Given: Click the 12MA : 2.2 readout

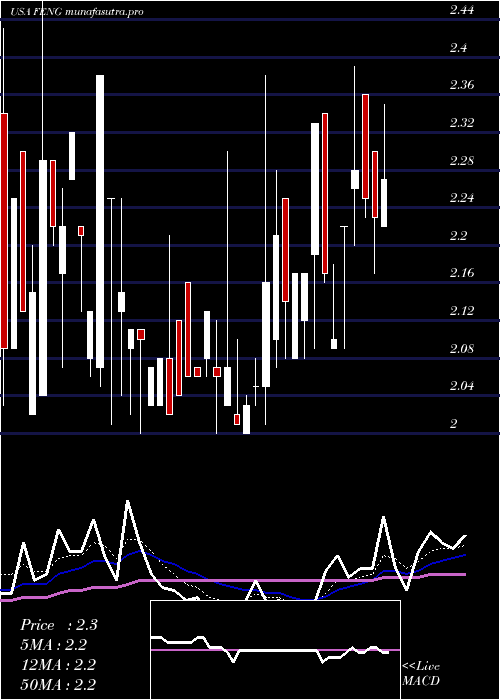Looking at the screenshot, I should (x=58, y=665).
